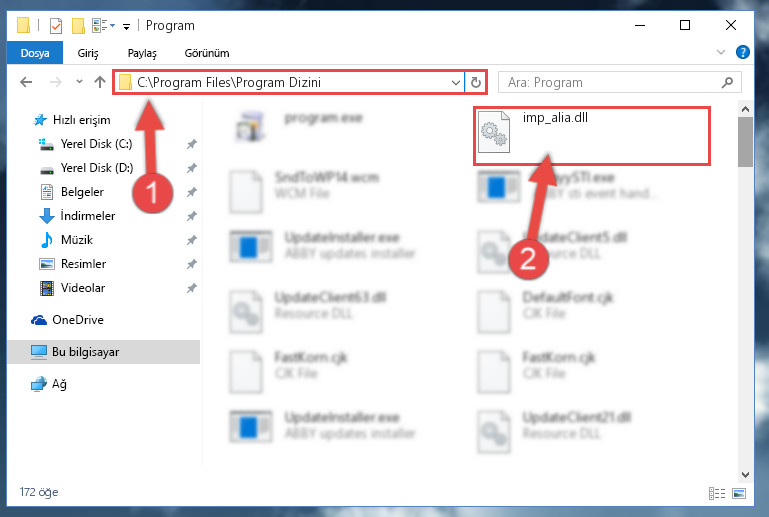This screenshot has height=517, width=769.
Task: Go up one folder level
Action: tap(100, 82)
